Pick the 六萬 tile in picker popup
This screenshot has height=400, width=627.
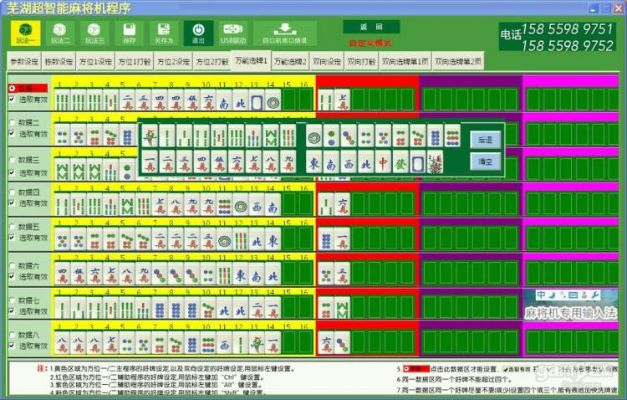pyautogui.click(x=236, y=162)
